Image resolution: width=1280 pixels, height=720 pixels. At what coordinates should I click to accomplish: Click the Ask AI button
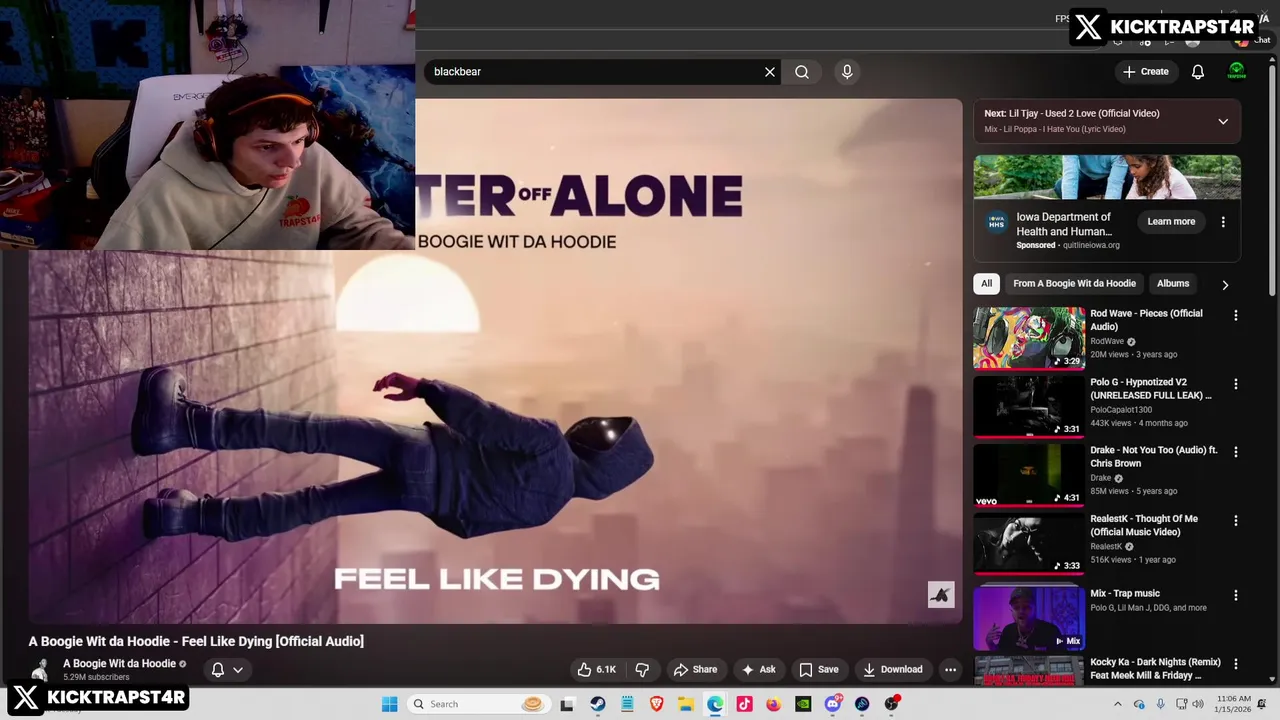click(758, 670)
